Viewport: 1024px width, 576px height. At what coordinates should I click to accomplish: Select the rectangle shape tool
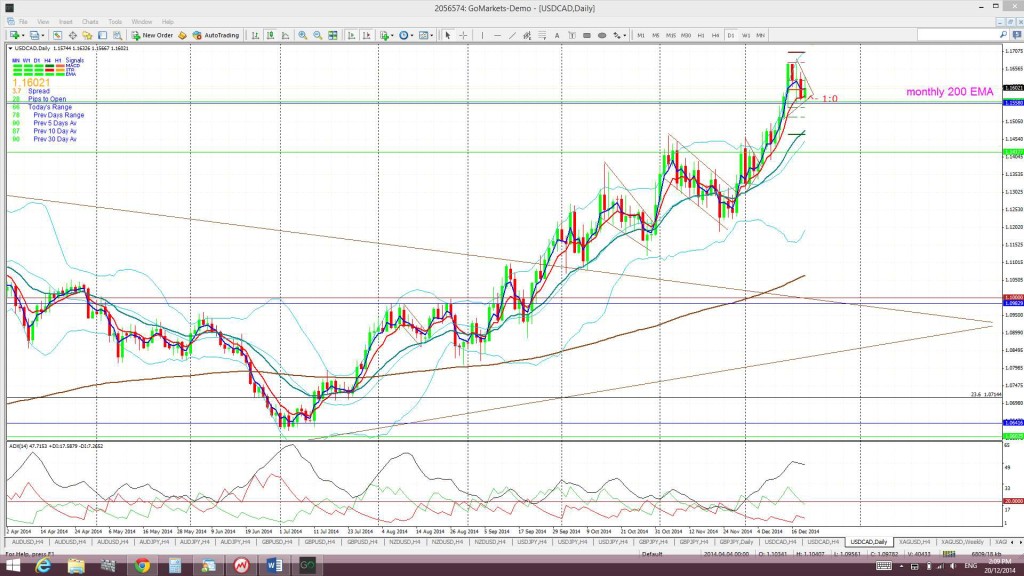point(586,35)
